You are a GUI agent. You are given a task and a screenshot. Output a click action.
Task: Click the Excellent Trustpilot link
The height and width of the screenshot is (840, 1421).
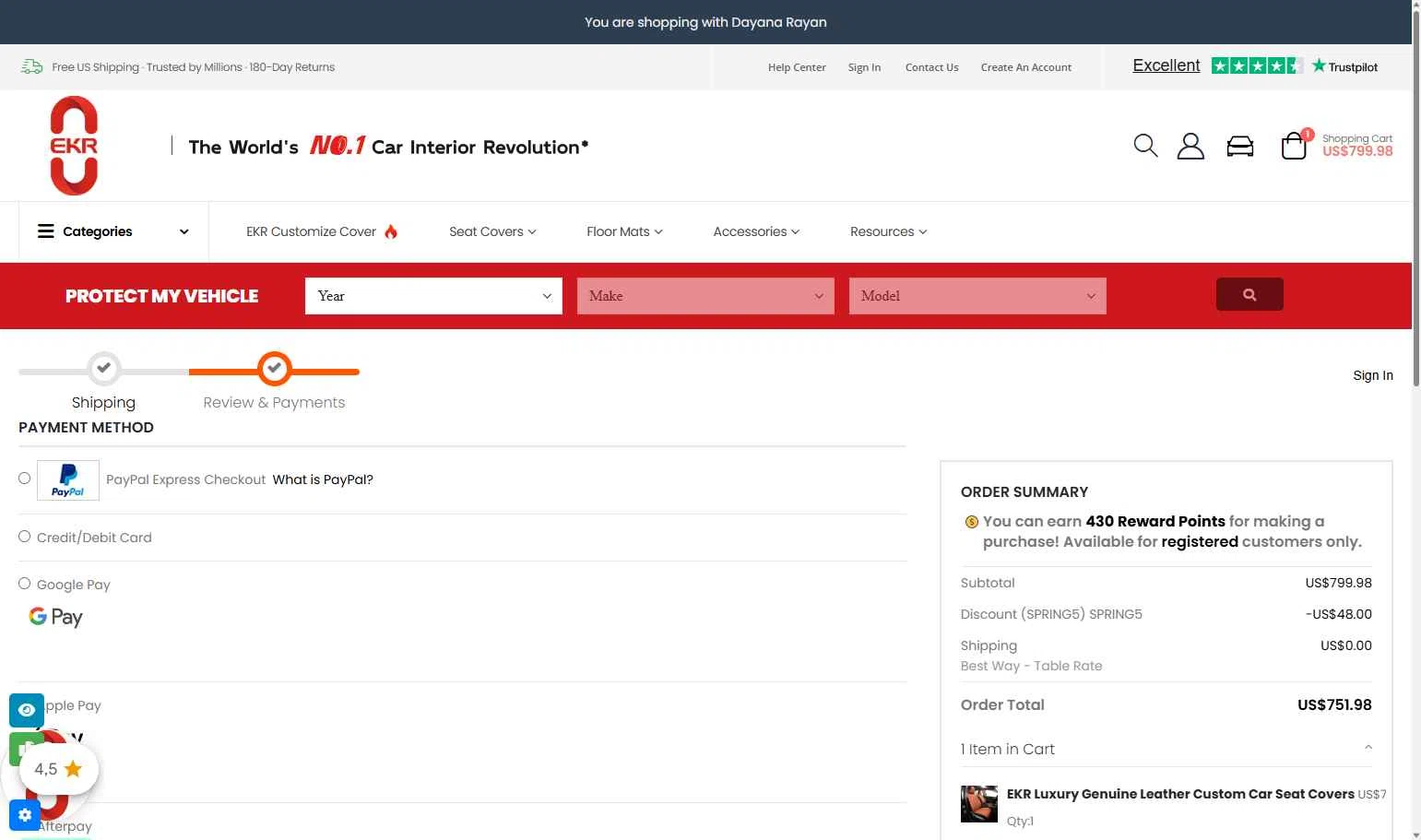(1166, 65)
